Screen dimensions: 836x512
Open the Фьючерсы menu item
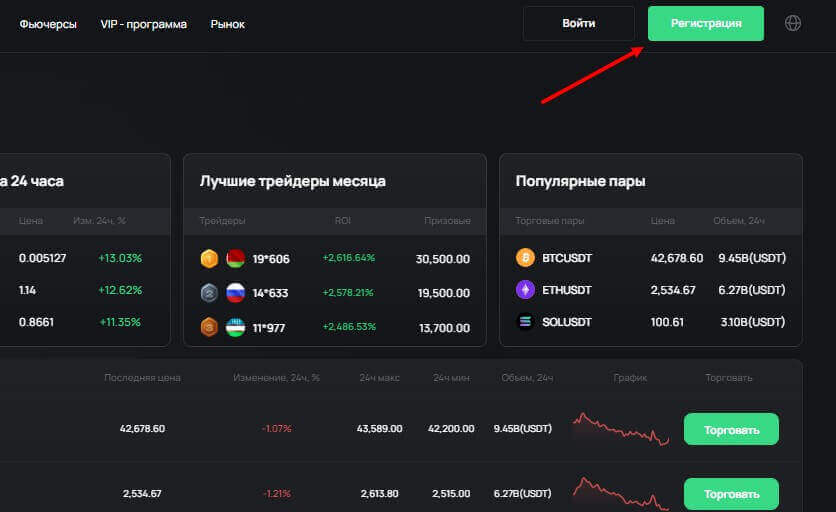point(48,24)
